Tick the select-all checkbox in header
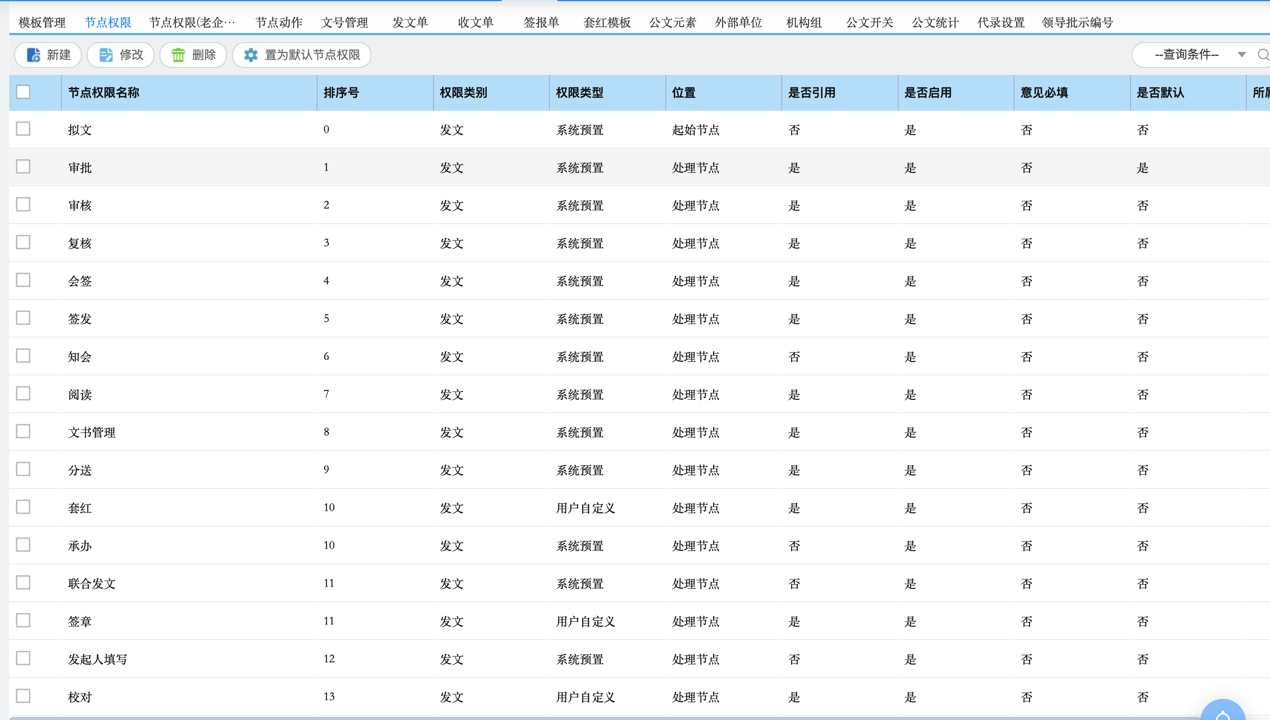Image resolution: width=1270 pixels, height=720 pixels. coord(23,92)
